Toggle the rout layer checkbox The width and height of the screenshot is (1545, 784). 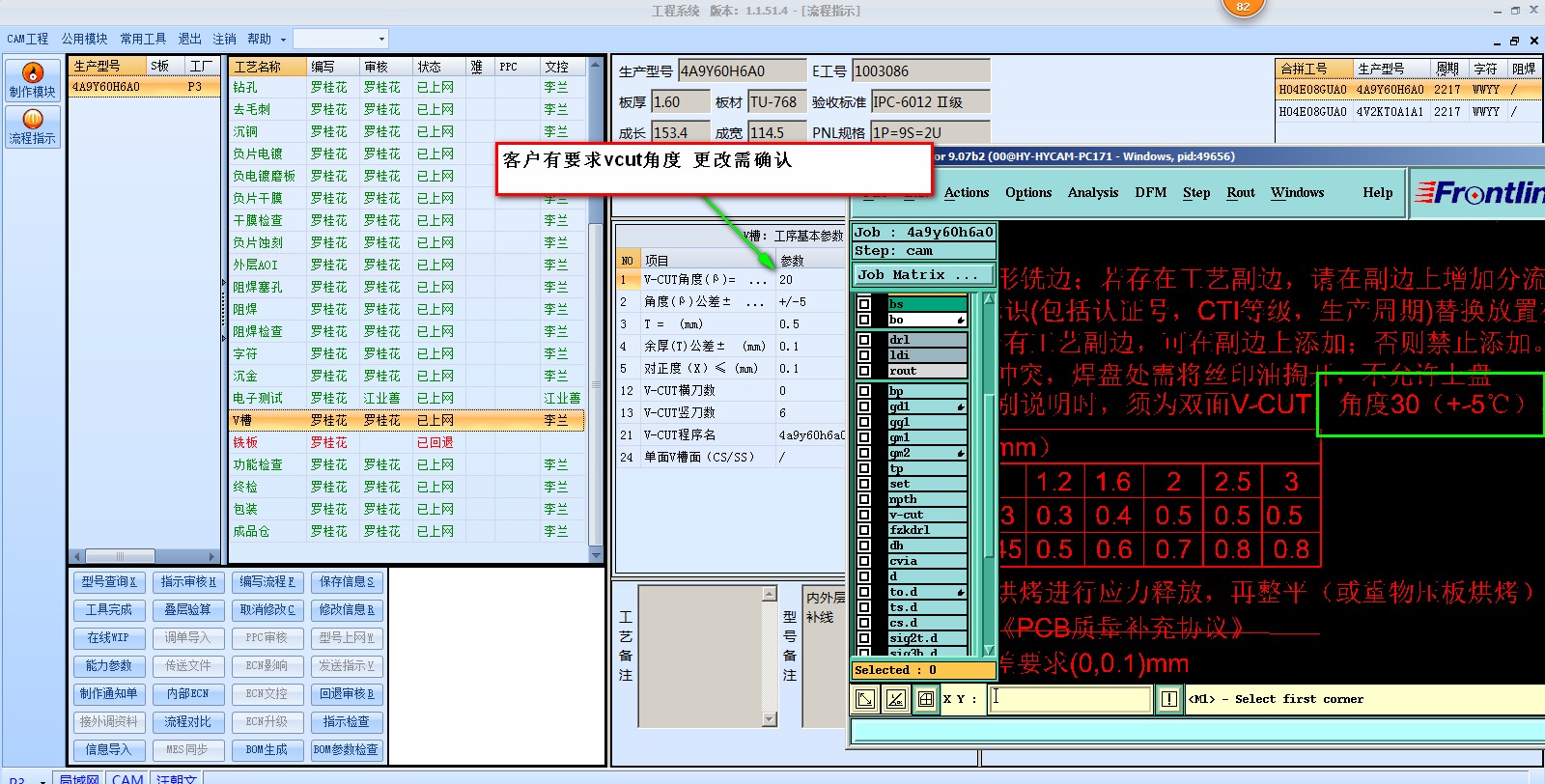point(864,371)
